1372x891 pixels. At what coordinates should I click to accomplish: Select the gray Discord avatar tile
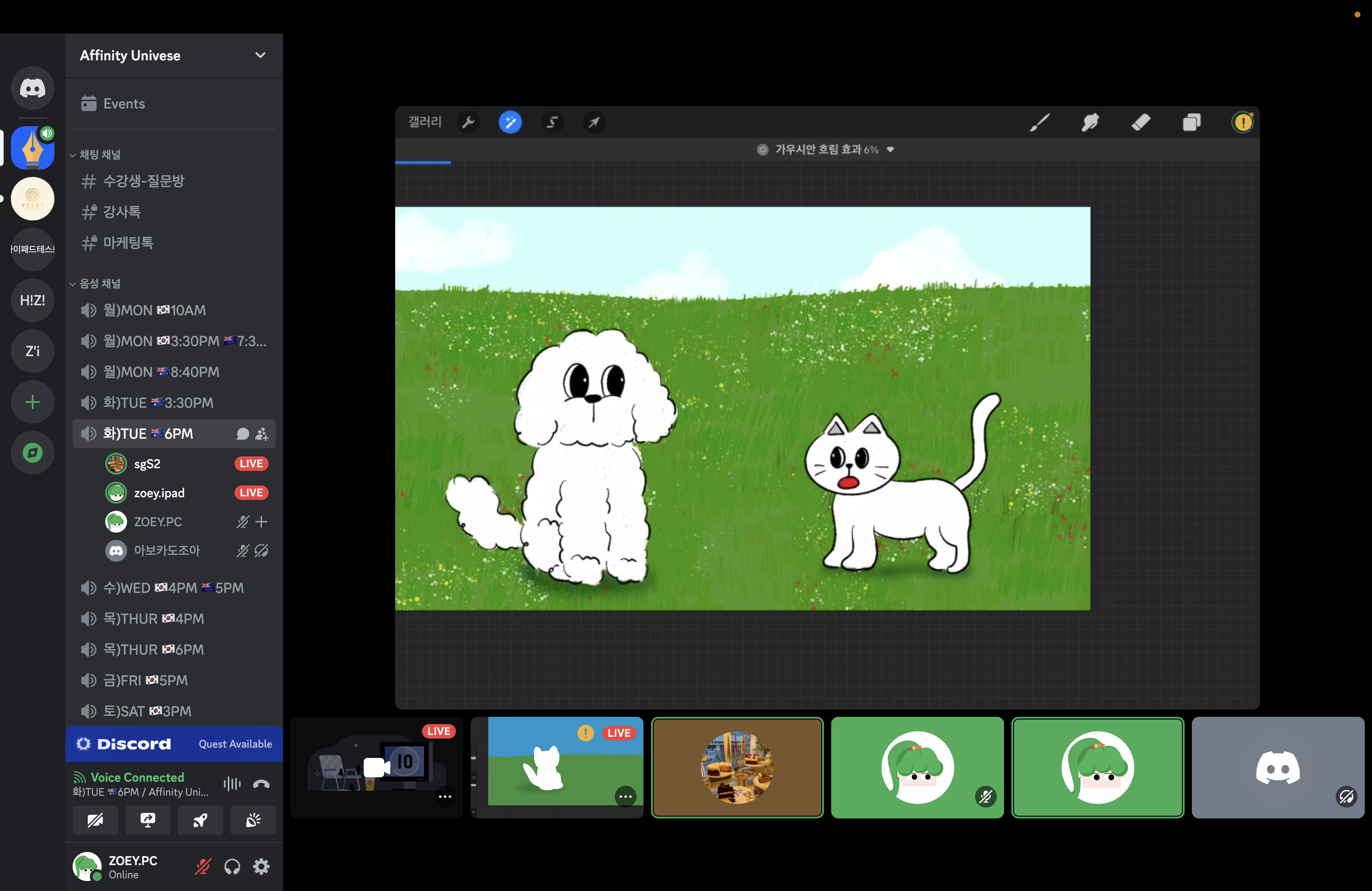pyautogui.click(x=1278, y=768)
